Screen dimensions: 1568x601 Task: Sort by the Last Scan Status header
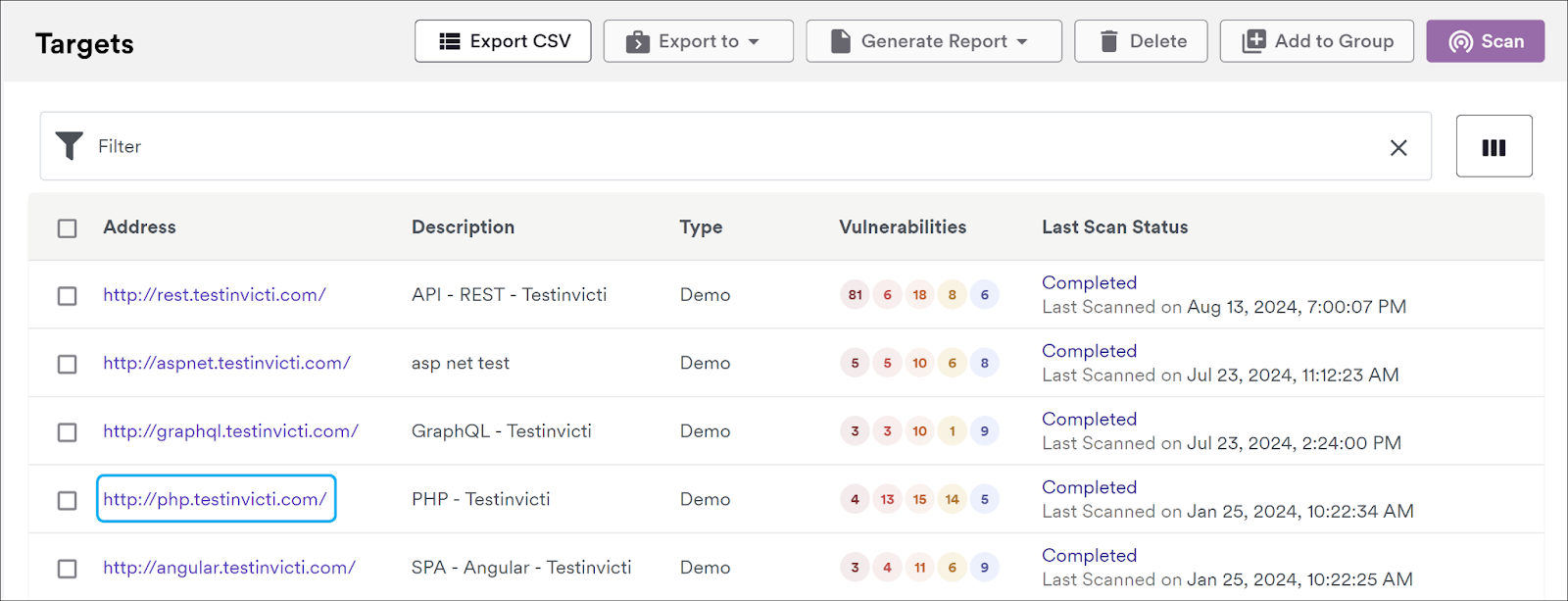pos(1114,226)
